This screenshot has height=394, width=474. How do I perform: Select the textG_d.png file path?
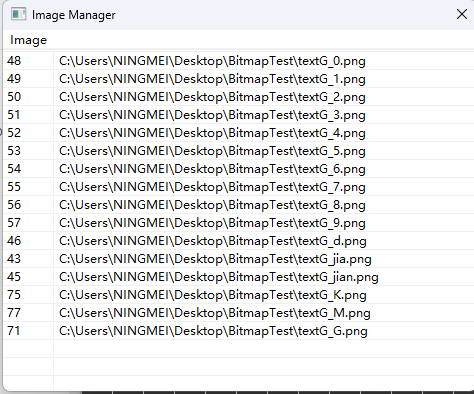point(213,241)
